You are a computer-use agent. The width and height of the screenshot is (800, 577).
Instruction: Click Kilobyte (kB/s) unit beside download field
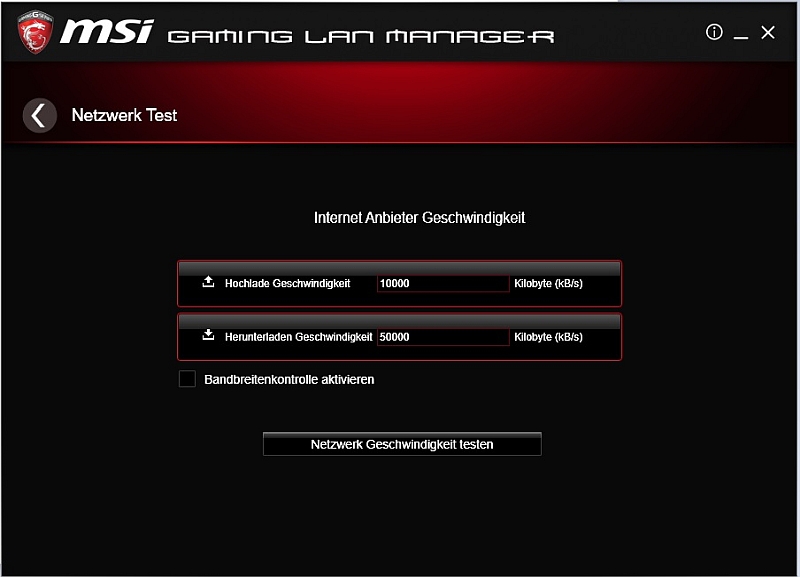point(548,337)
